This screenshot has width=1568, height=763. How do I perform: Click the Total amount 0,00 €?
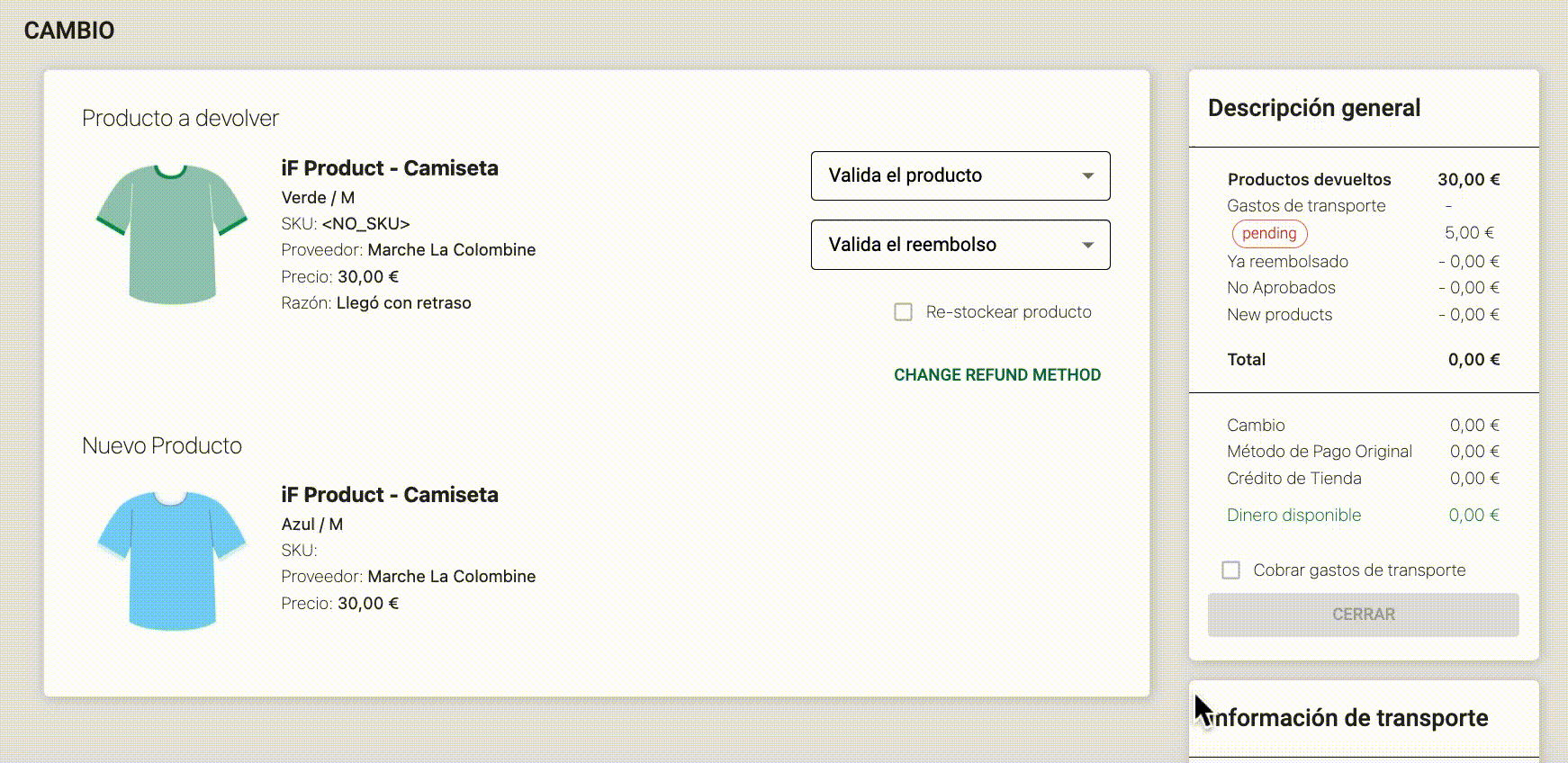click(1473, 360)
